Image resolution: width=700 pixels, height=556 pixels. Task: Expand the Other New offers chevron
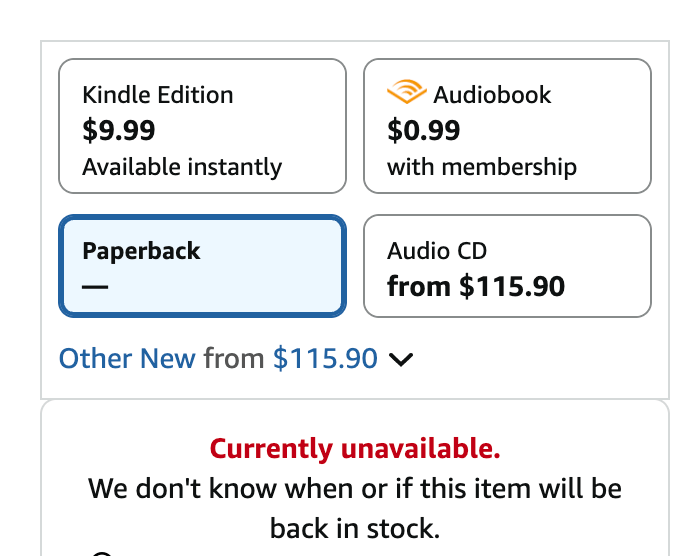(400, 359)
